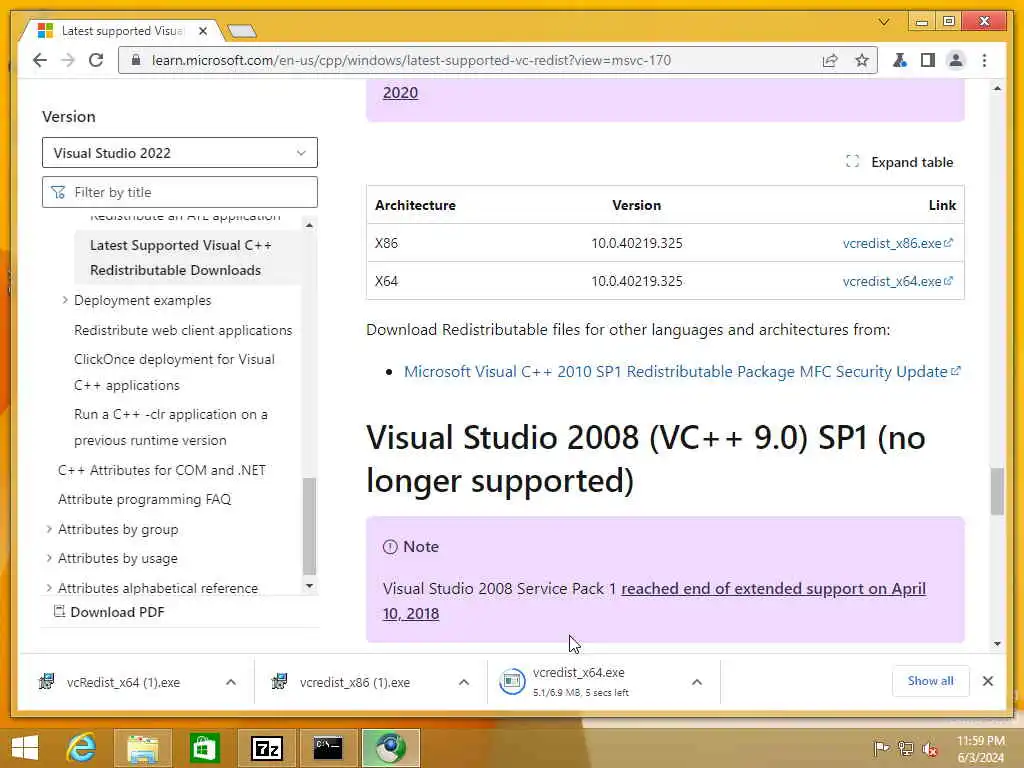Click the Chrome icon in the taskbar

390,748
